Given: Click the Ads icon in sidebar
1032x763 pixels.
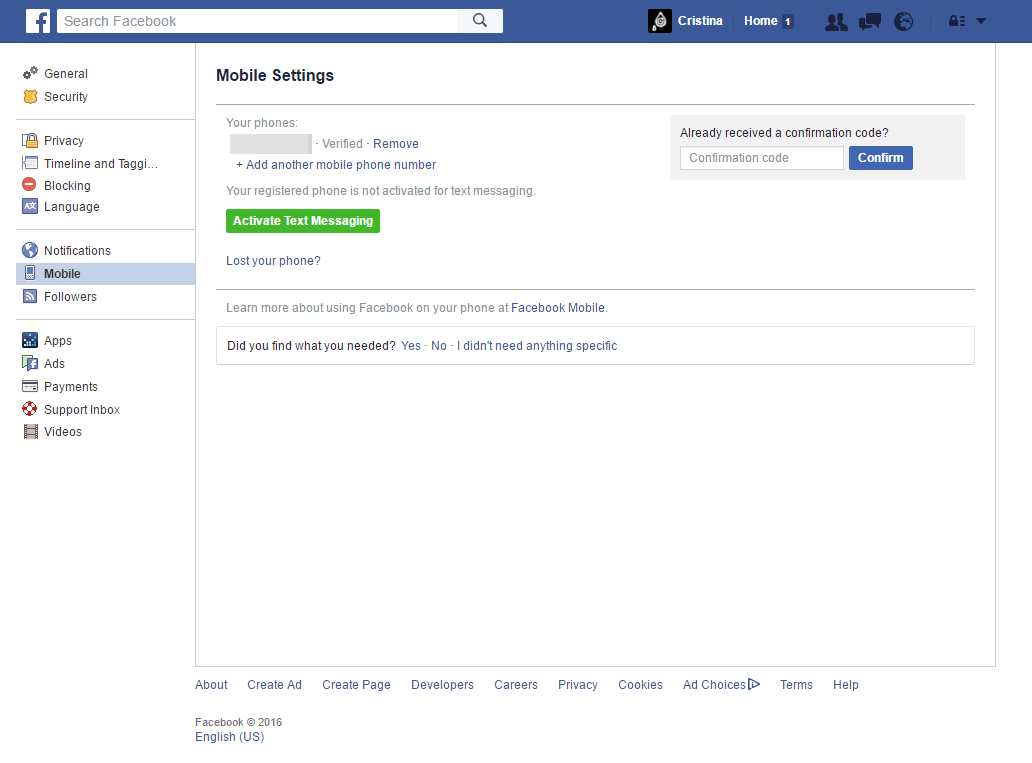Looking at the screenshot, I should 30,363.
